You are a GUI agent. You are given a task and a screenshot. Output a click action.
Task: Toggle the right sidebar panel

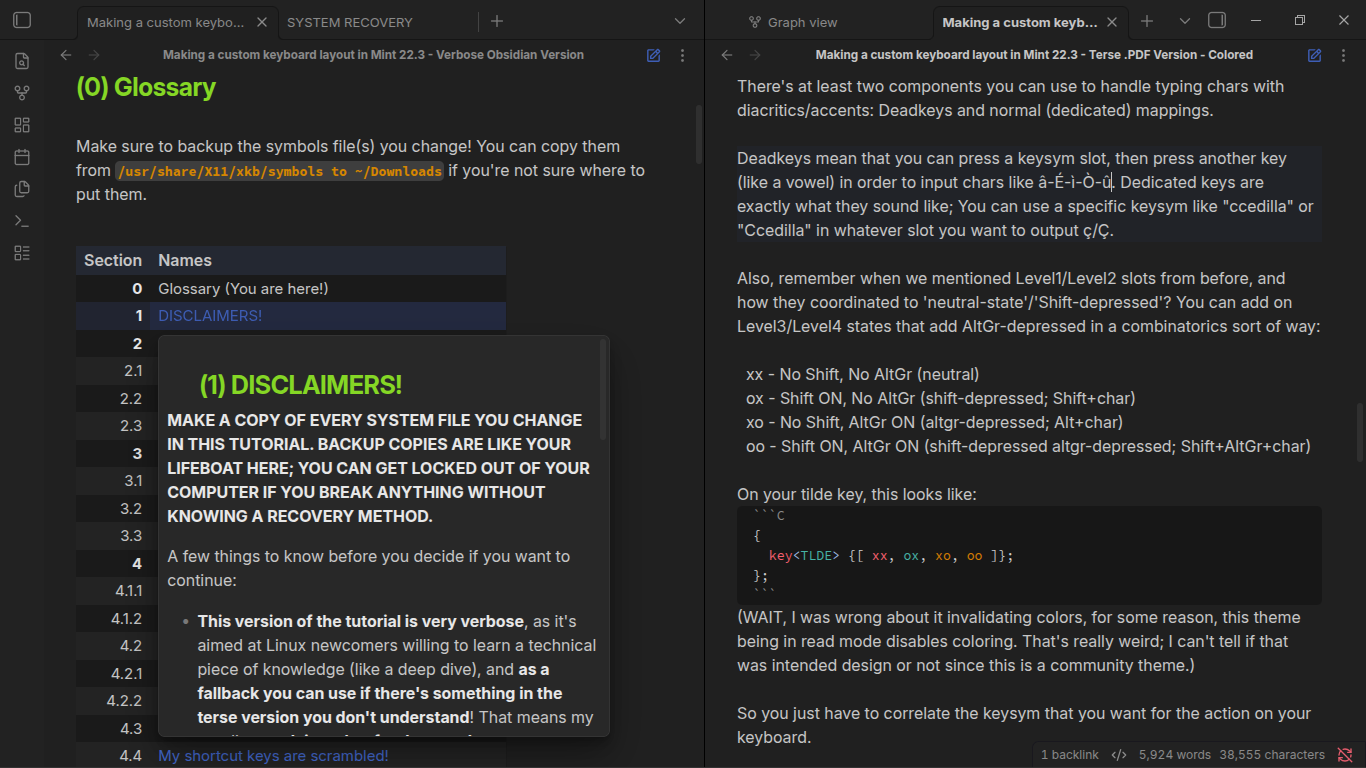click(x=1217, y=20)
